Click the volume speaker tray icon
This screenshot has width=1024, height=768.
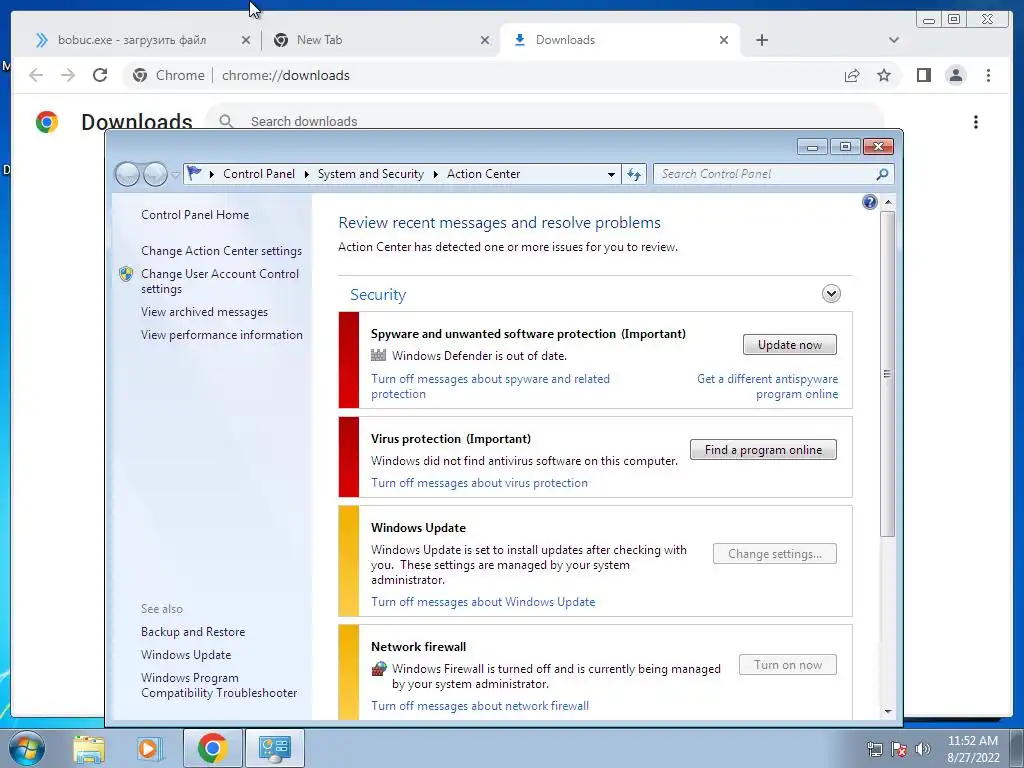923,749
